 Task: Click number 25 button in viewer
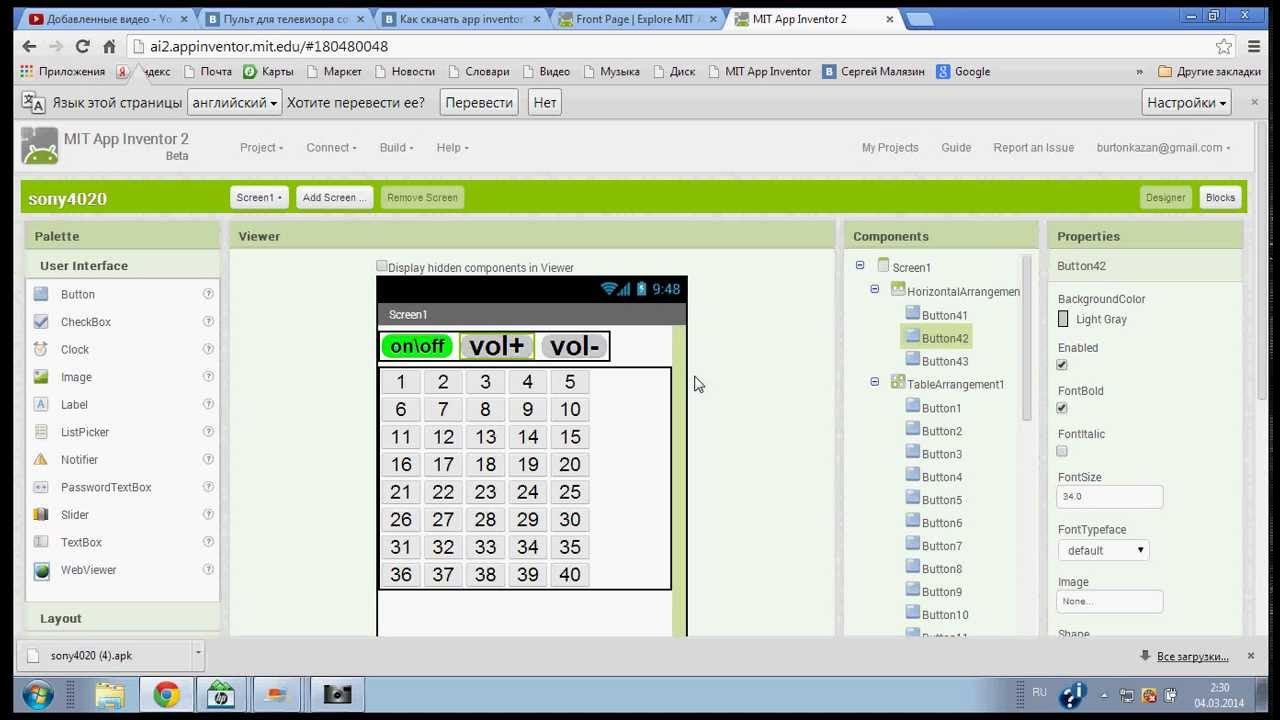[x=570, y=492]
